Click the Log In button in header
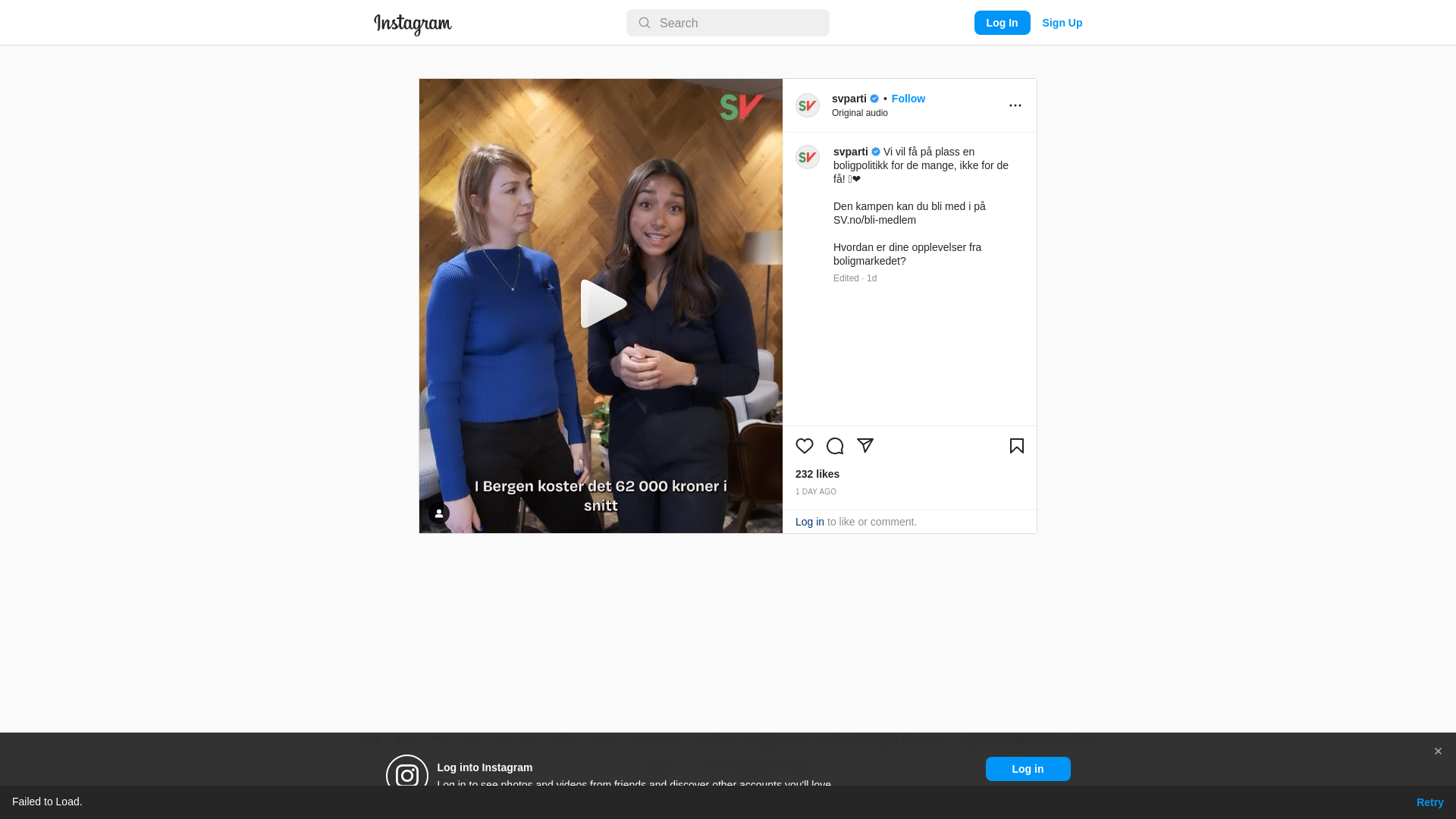The width and height of the screenshot is (1456, 819). coord(1003,23)
